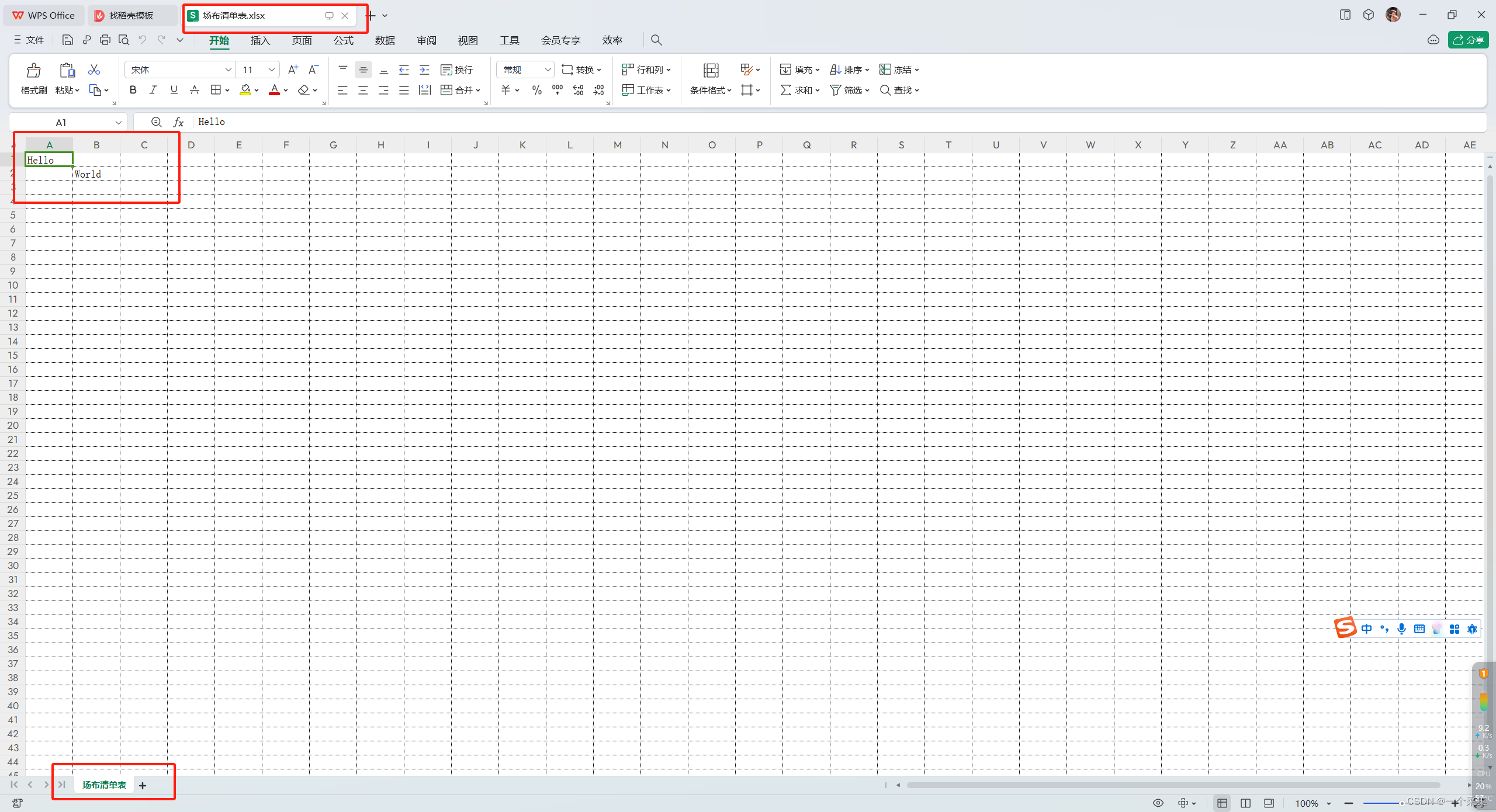This screenshot has width=1496, height=812.
Task: Open the number format 常规 dropdown
Action: [x=548, y=70]
